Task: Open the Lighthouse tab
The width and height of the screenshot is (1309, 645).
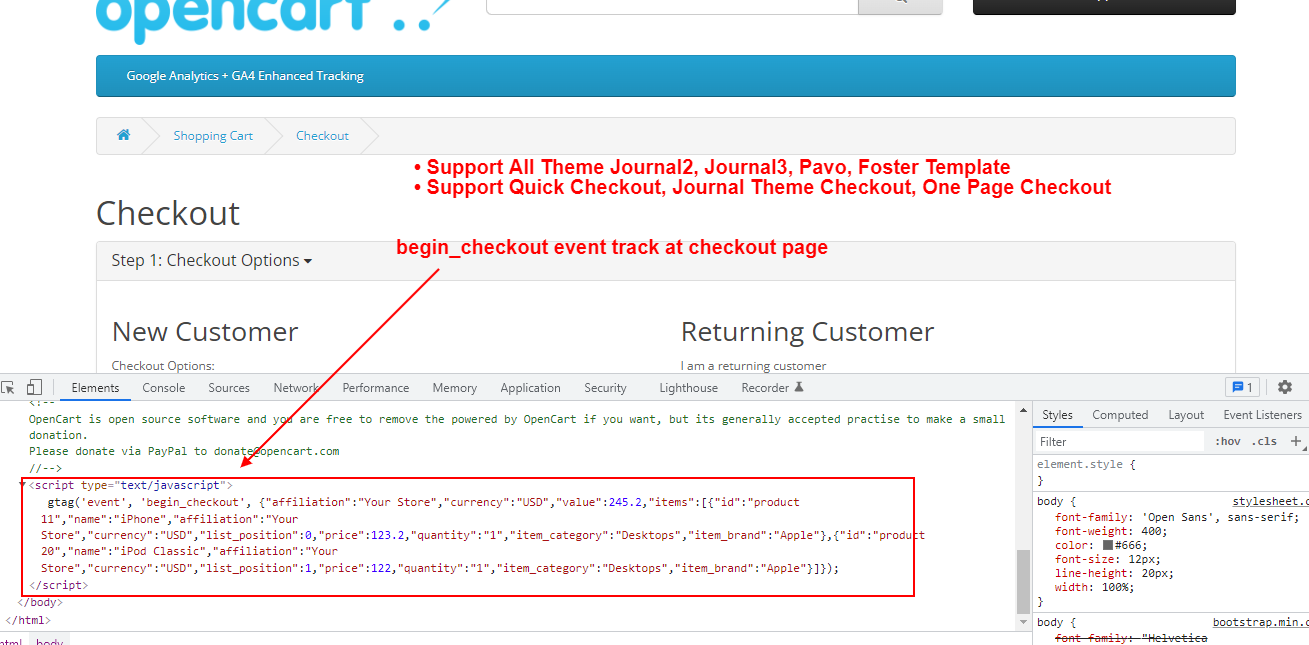Action: click(688, 388)
